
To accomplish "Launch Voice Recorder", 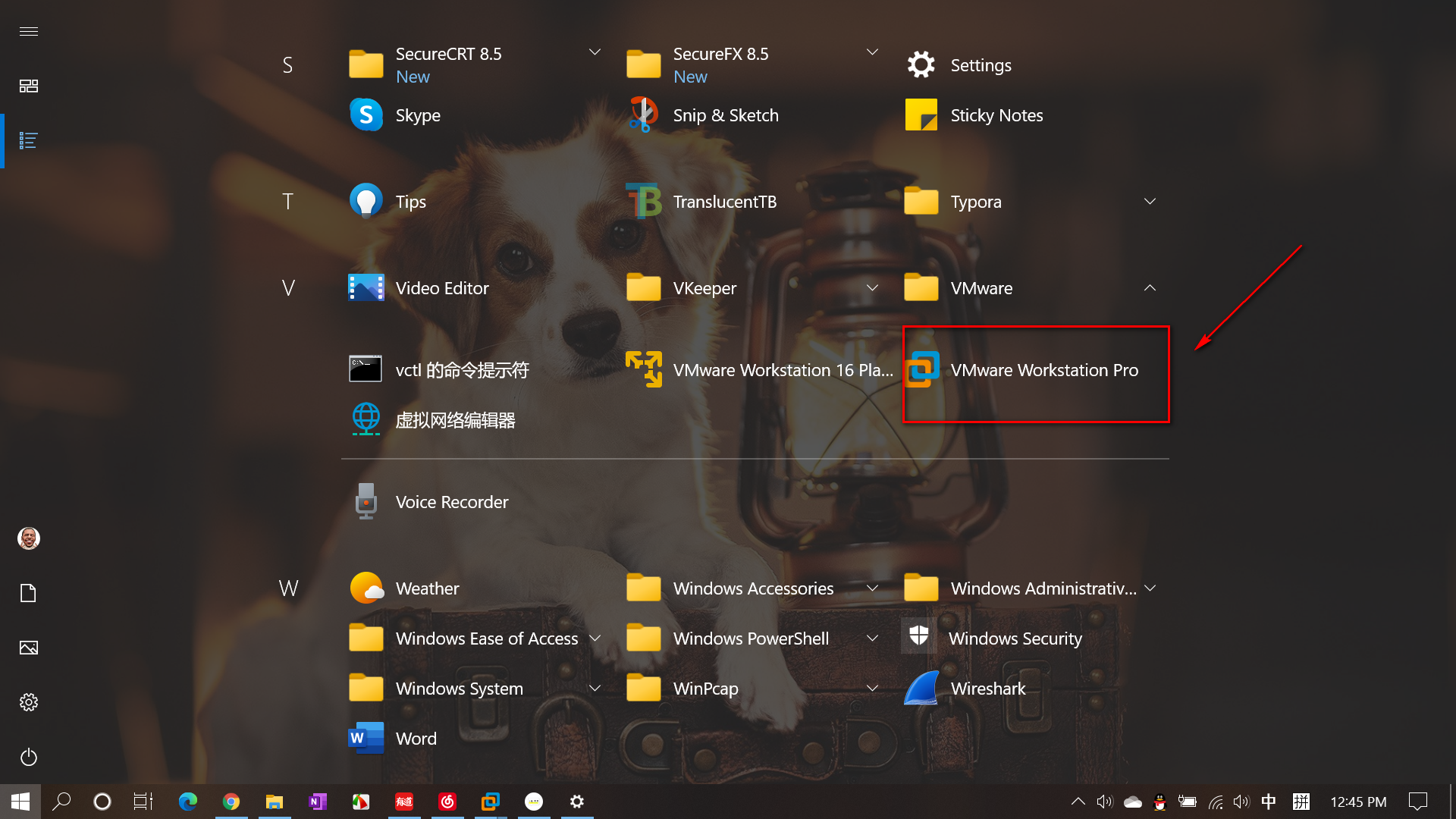I will [451, 502].
